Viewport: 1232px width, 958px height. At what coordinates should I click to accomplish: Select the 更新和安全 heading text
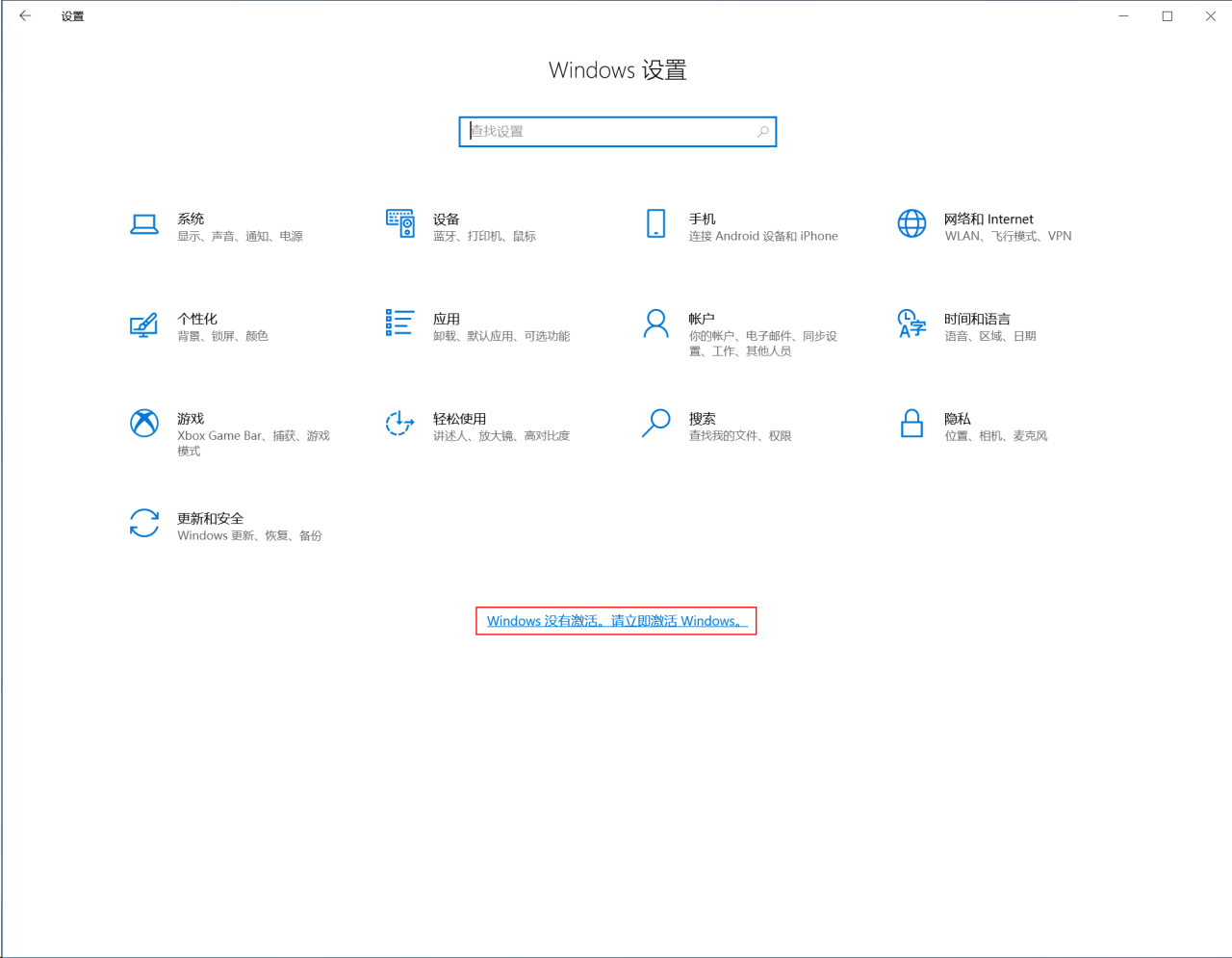point(211,519)
